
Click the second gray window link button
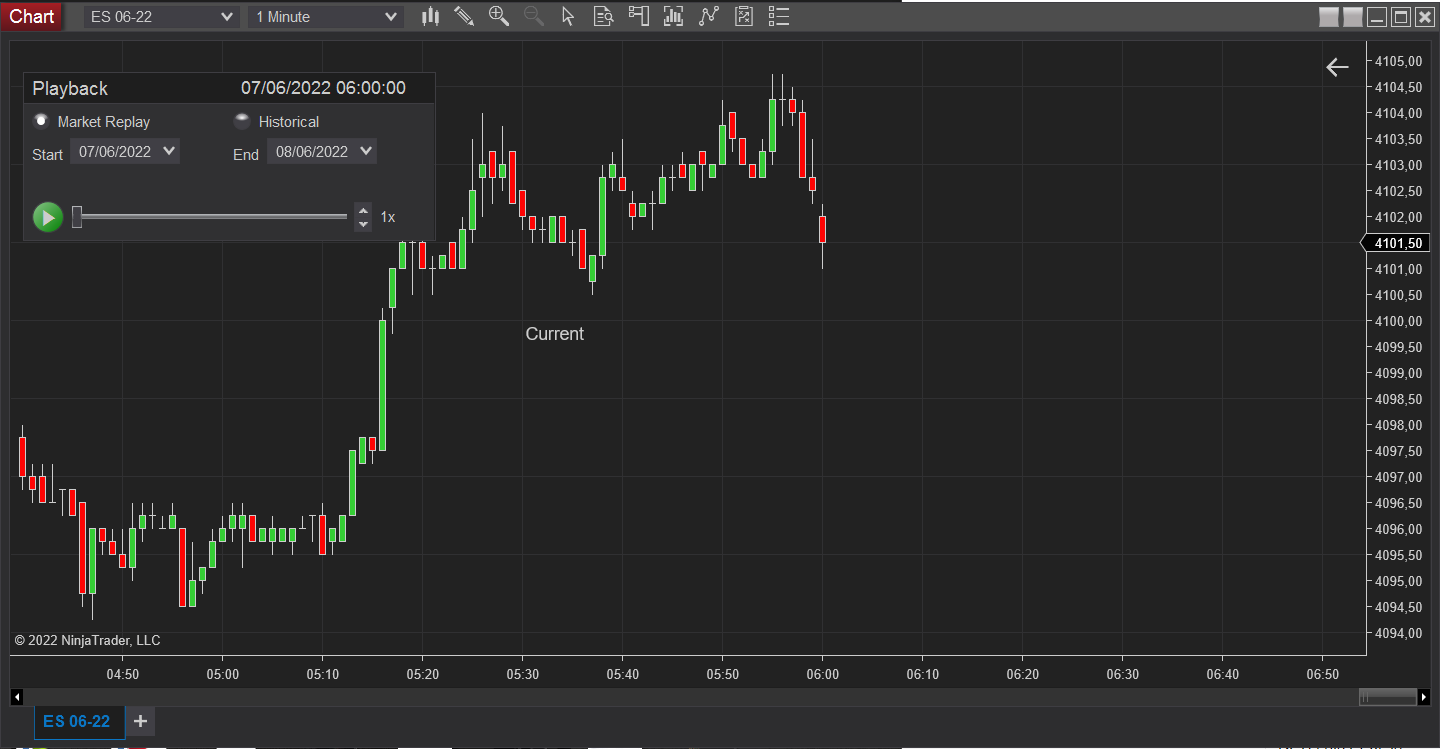click(x=1353, y=16)
